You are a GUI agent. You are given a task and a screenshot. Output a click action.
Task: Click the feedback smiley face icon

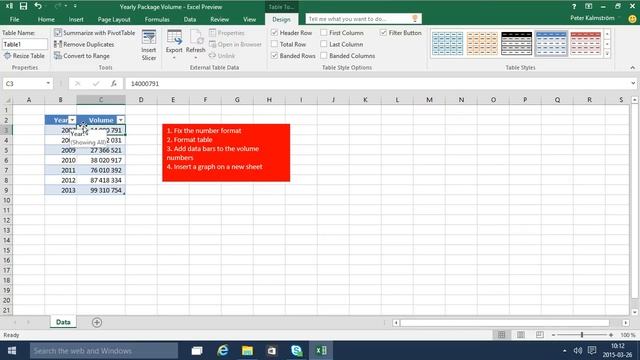pos(632,19)
